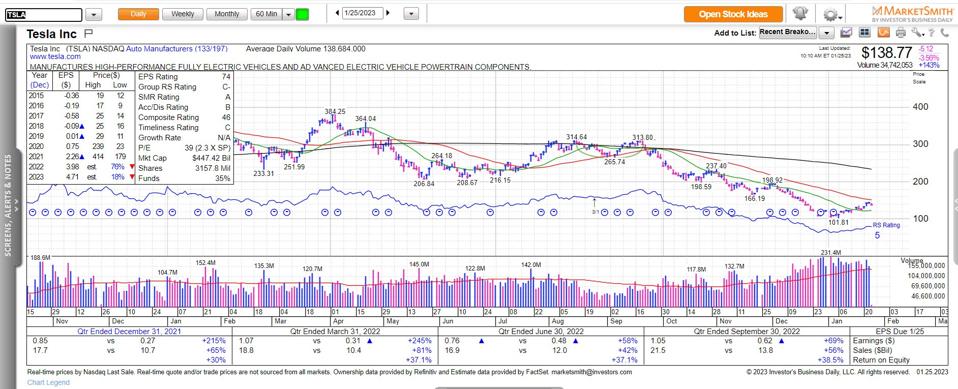Open the alerts bell icon
Screen dimensions: 958x389
tap(801, 14)
